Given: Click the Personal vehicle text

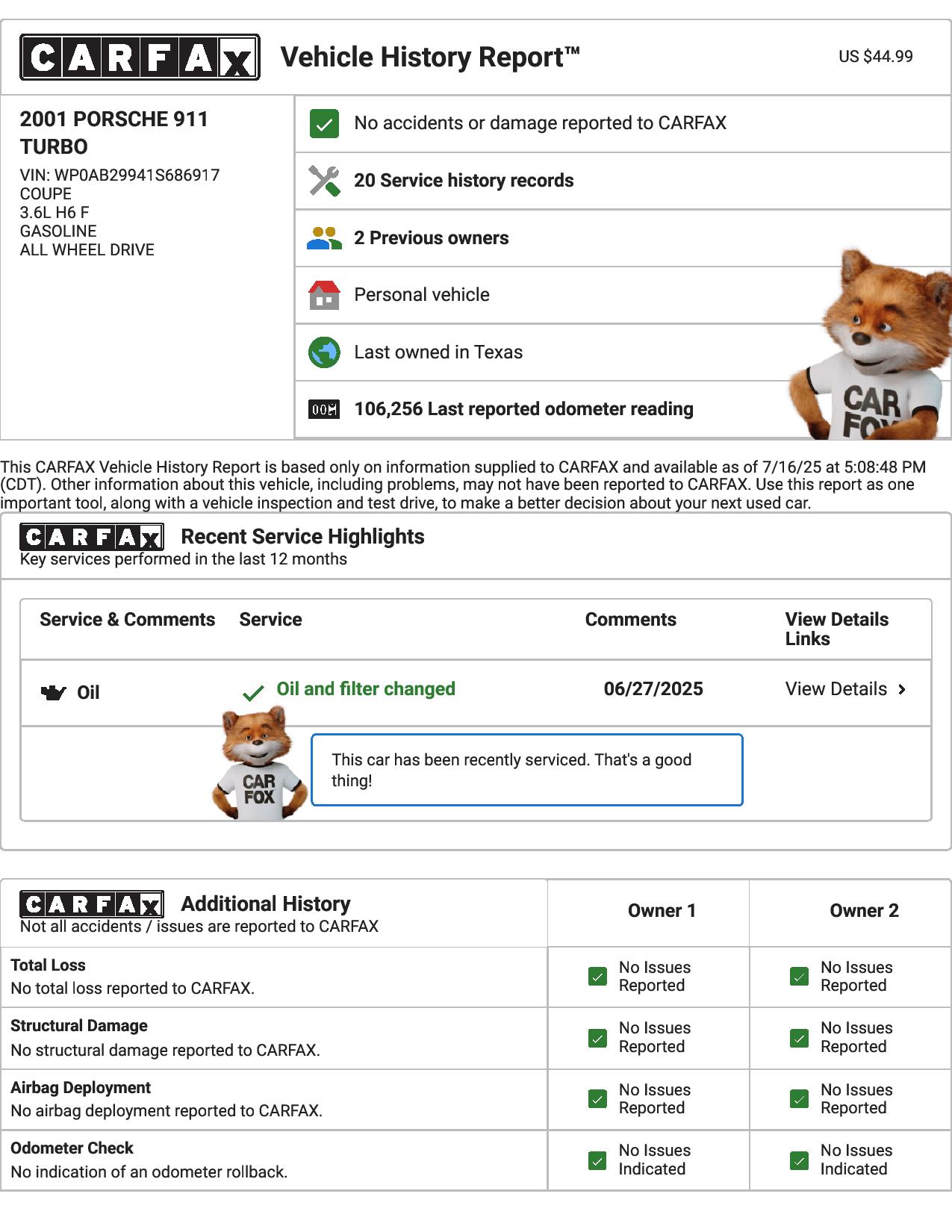Looking at the screenshot, I should [422, 295].
